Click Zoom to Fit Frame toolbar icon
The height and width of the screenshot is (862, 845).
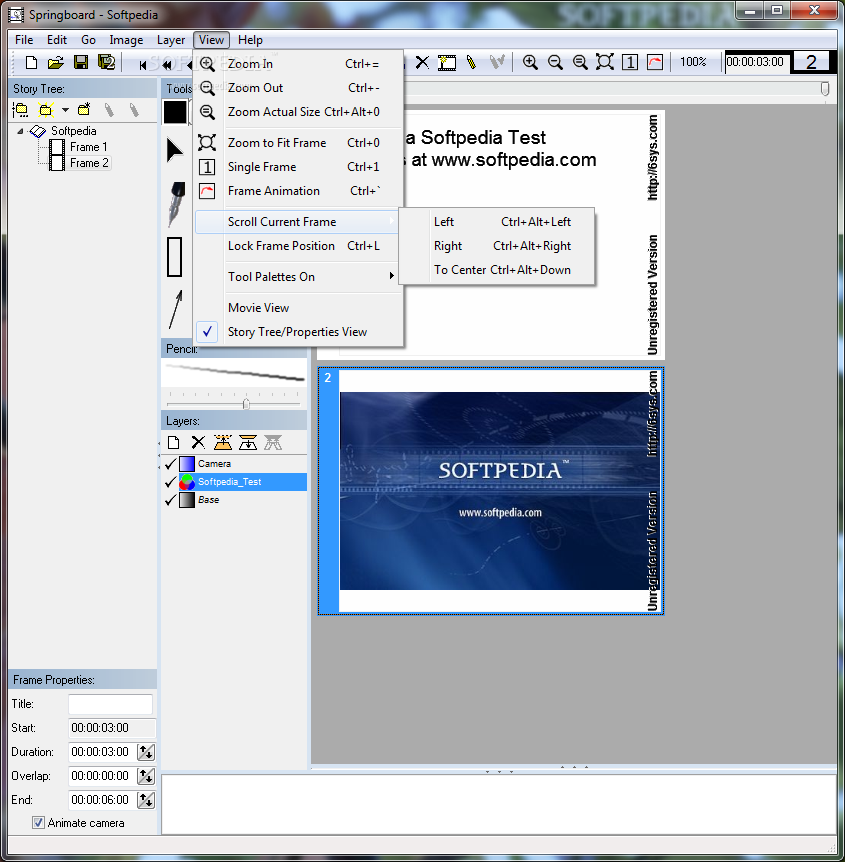pyautogui.click(x=605, y=62)
